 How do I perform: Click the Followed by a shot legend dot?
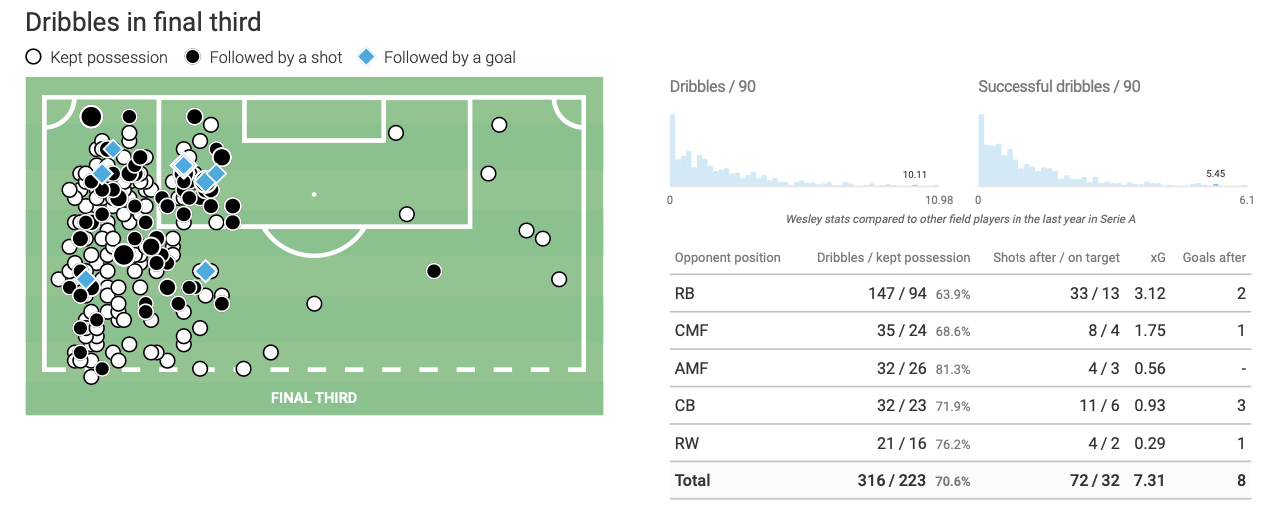pos(193,57)
